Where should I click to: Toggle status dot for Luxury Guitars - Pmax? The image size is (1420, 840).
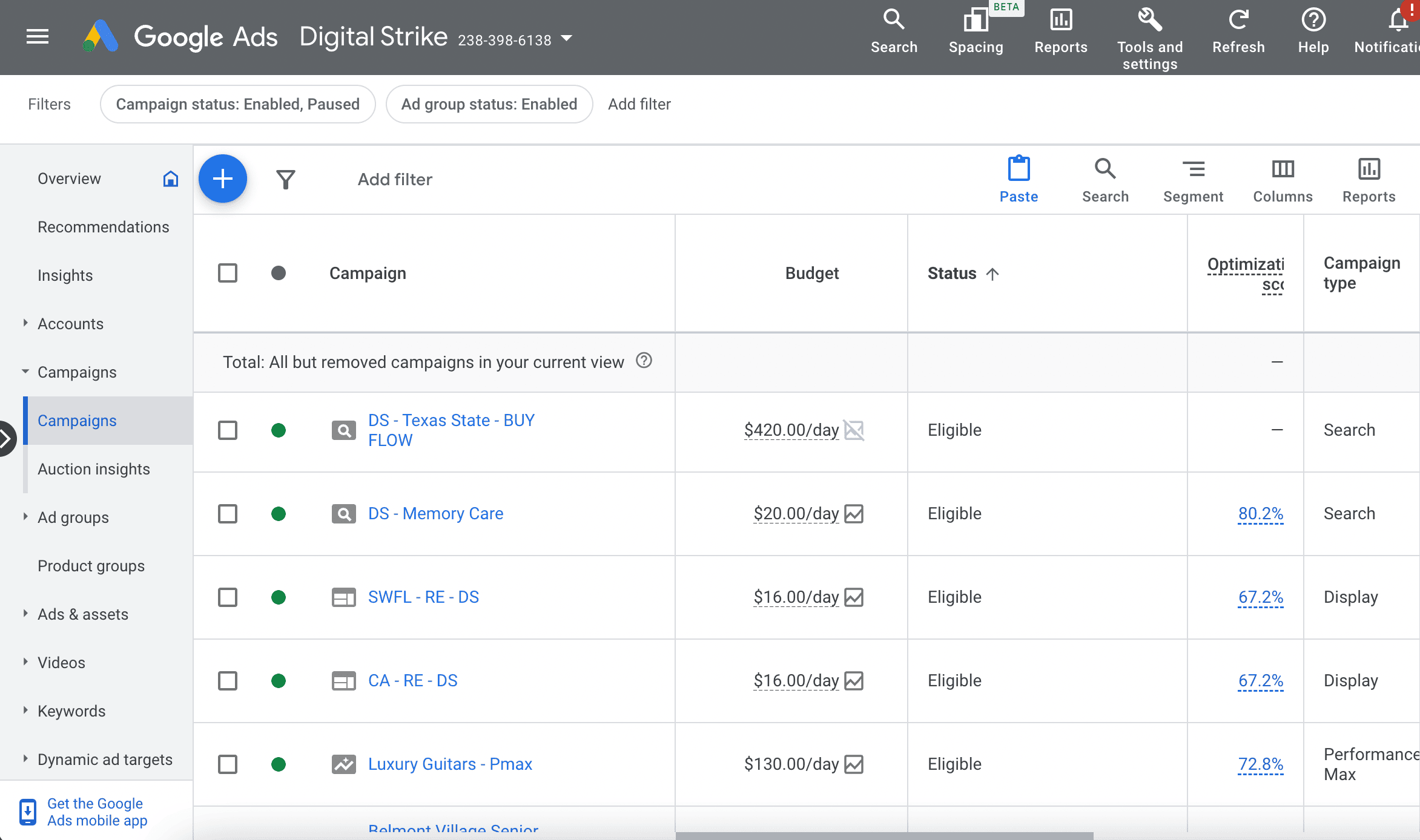coord(279,764)
